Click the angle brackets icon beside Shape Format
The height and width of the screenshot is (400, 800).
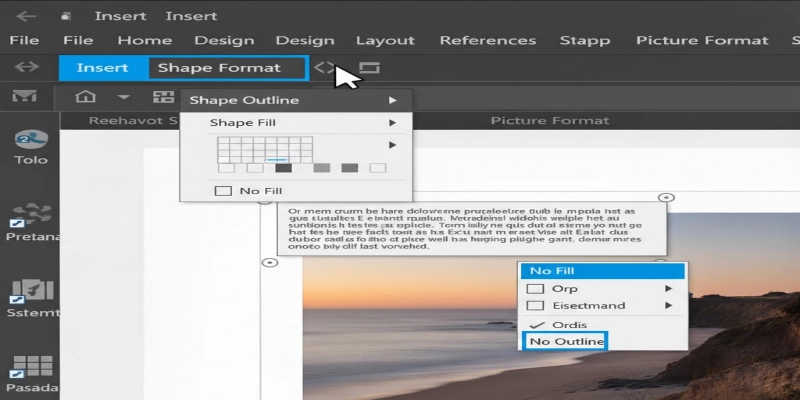[325, 68]
